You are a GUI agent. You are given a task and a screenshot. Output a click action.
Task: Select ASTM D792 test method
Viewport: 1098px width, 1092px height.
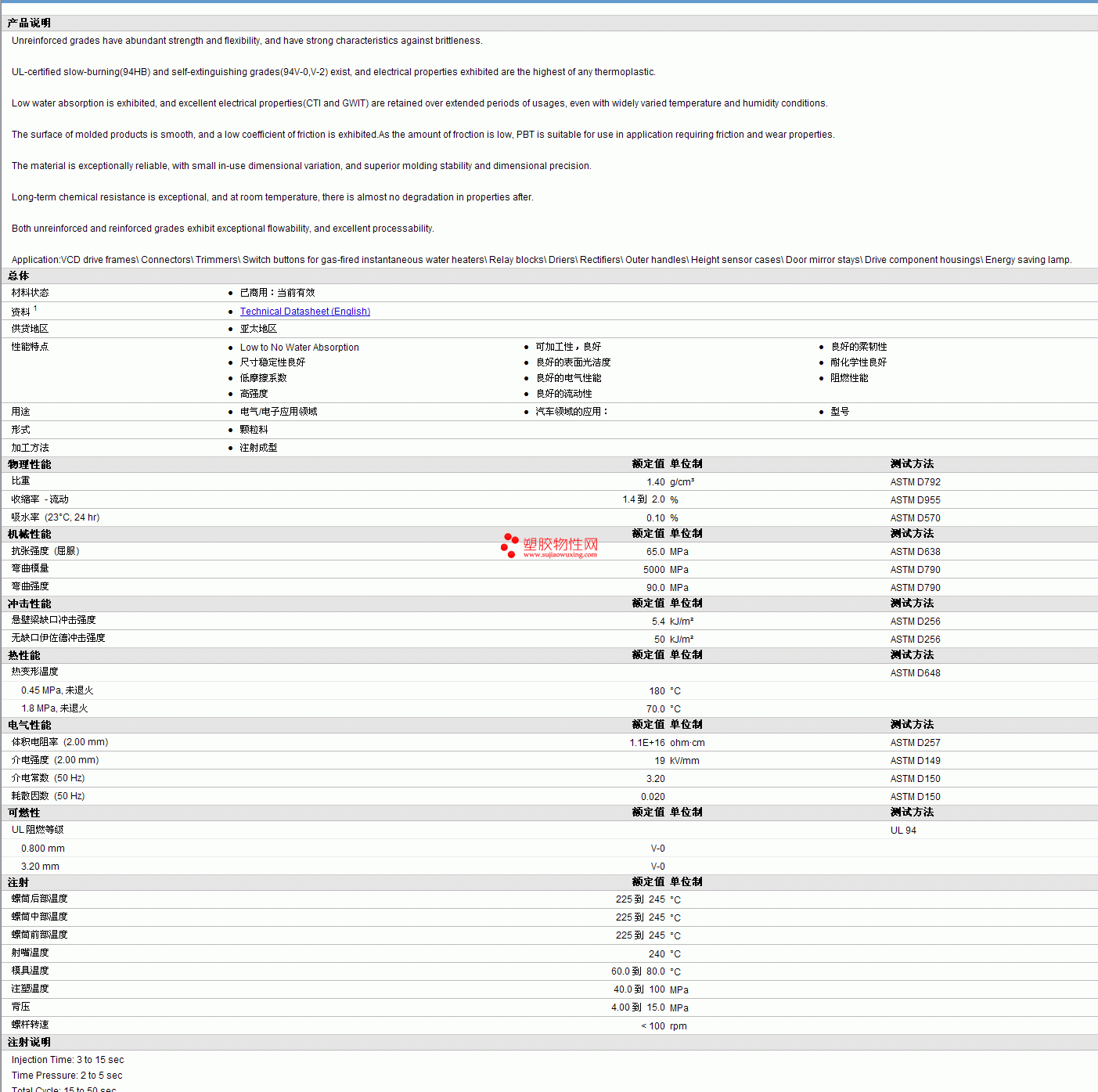[x=915, y=482]
